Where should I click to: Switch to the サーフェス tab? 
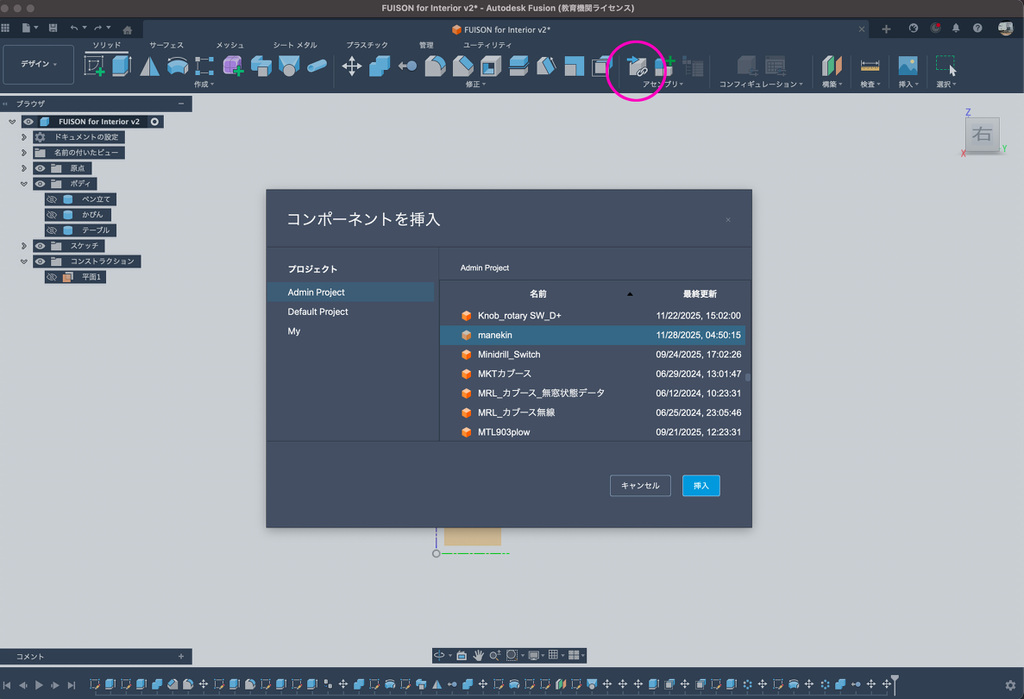(166, 45)
